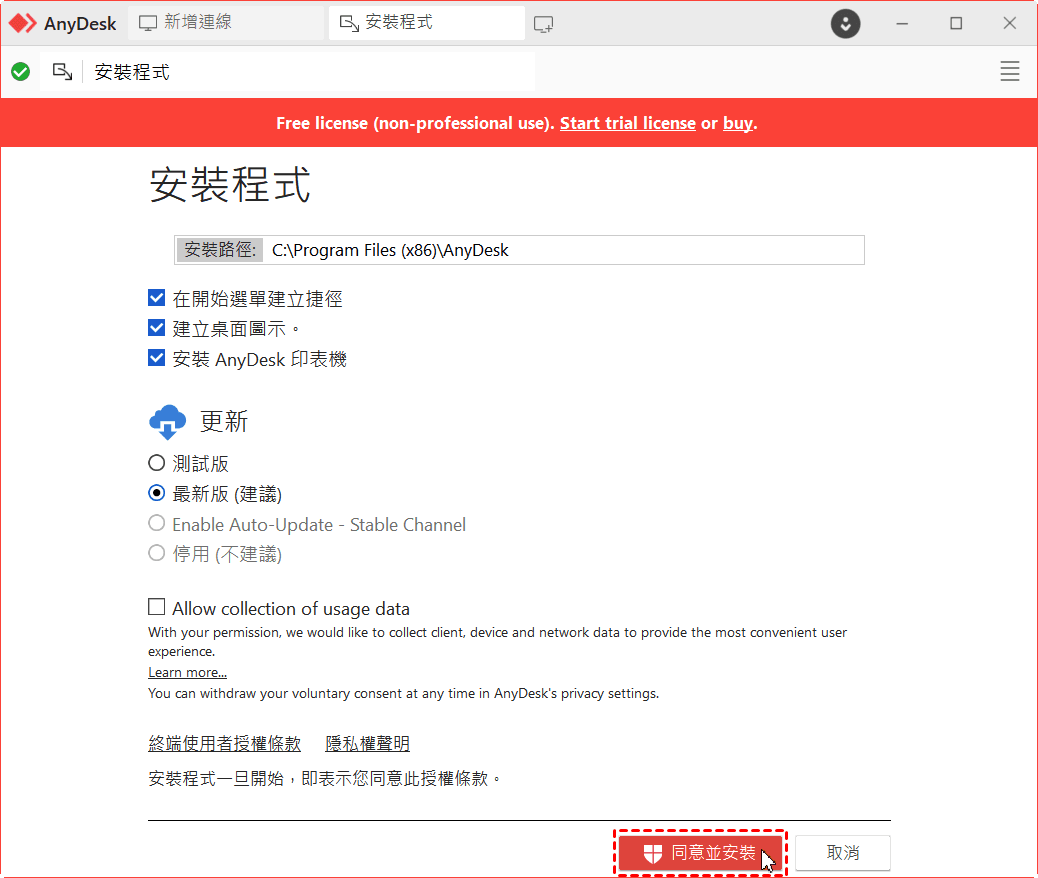Close the AnyDesk window
The height and width of the screenshot is (878, 1038).
[x=1010, y=24]
